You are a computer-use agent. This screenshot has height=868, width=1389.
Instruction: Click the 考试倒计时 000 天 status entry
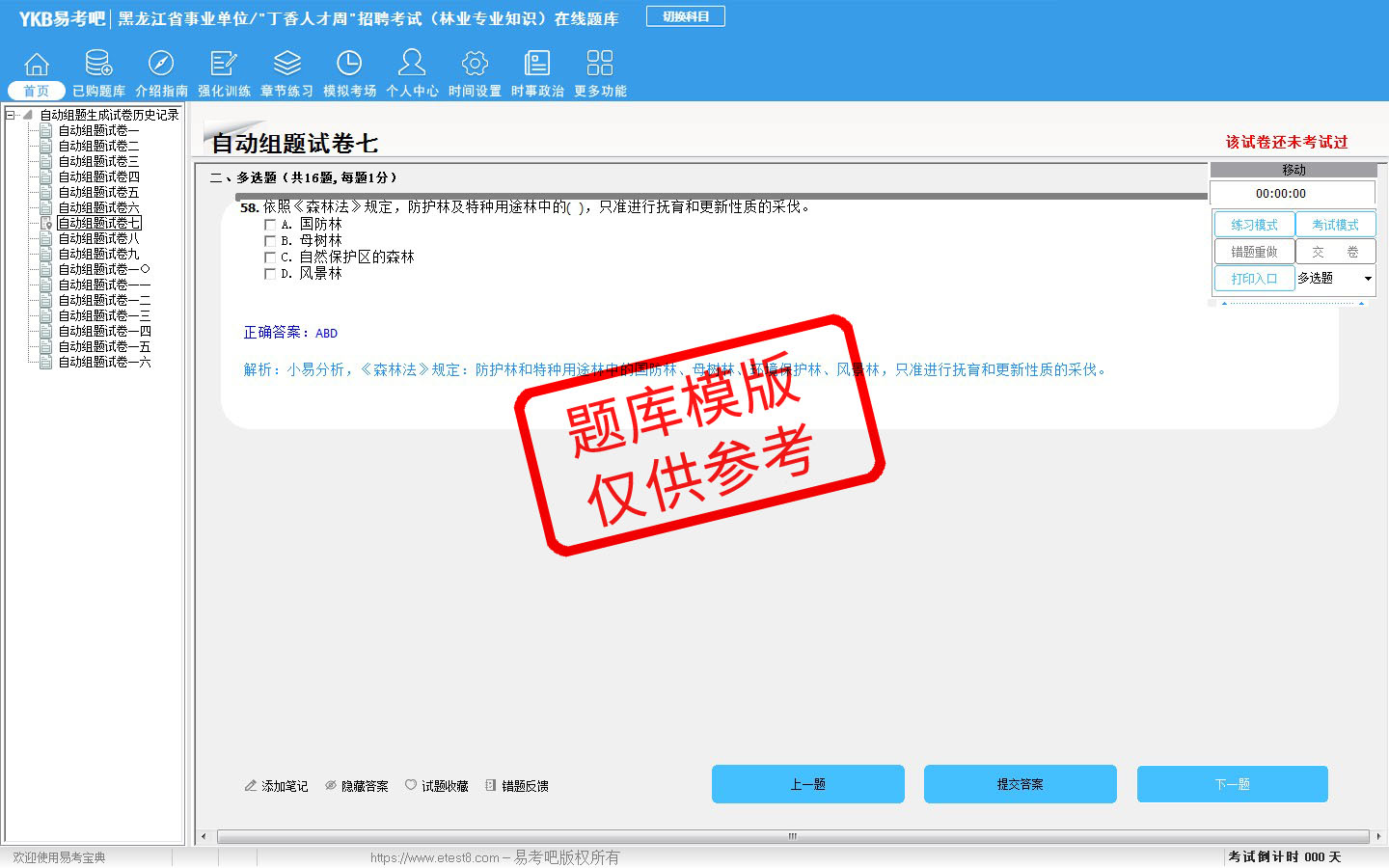click(1285, 856)
